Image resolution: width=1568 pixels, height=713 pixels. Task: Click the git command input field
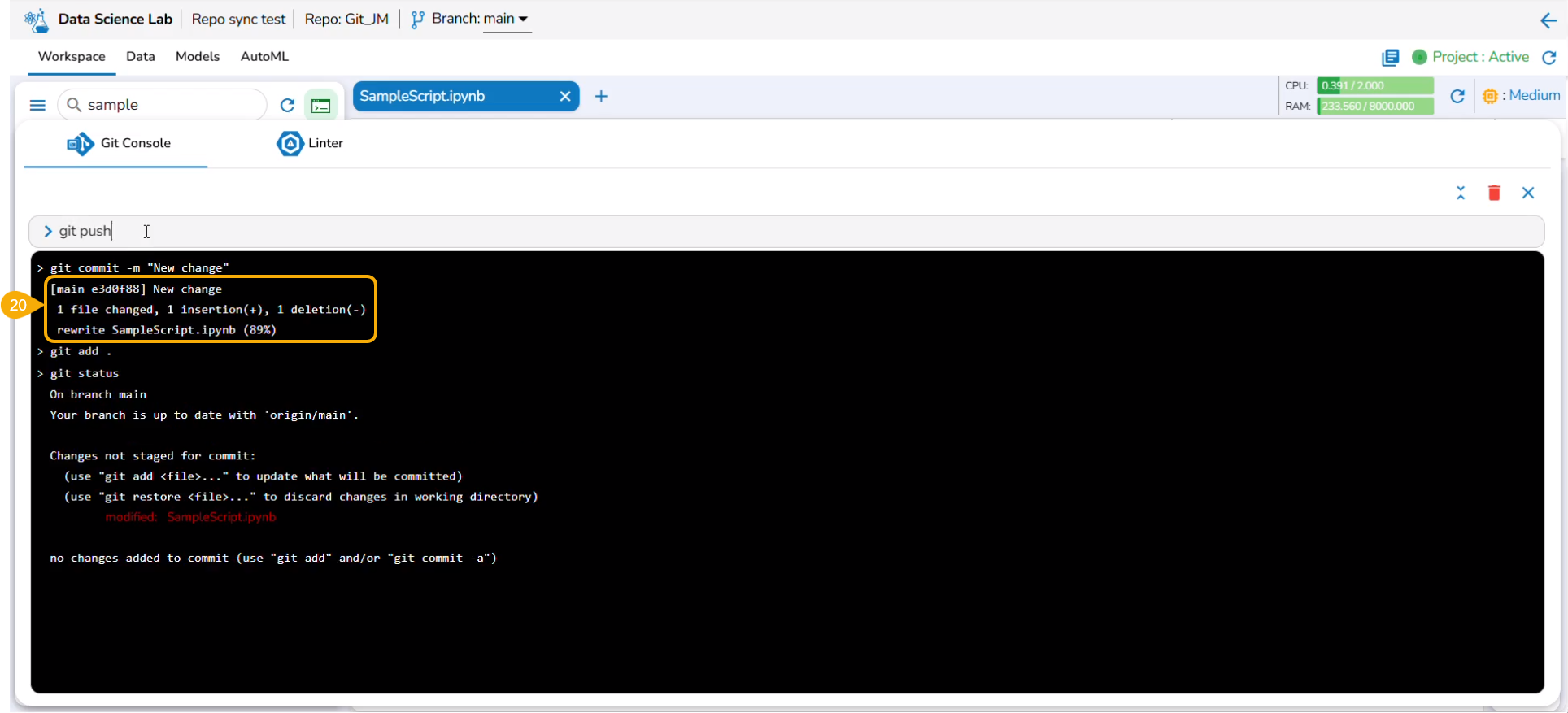coord(786,231)
